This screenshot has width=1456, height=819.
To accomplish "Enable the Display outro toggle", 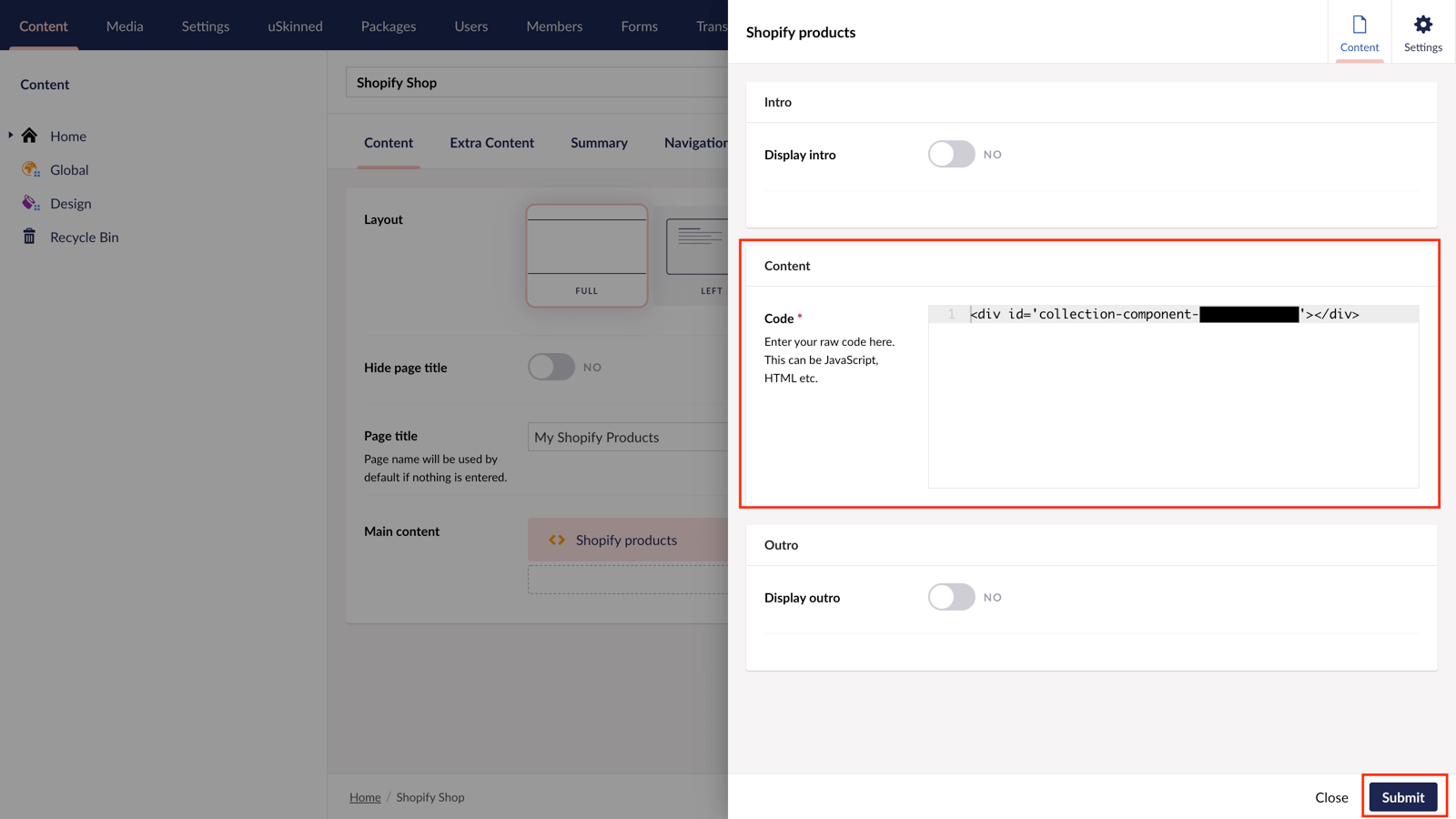I will (x=952, y=597).
